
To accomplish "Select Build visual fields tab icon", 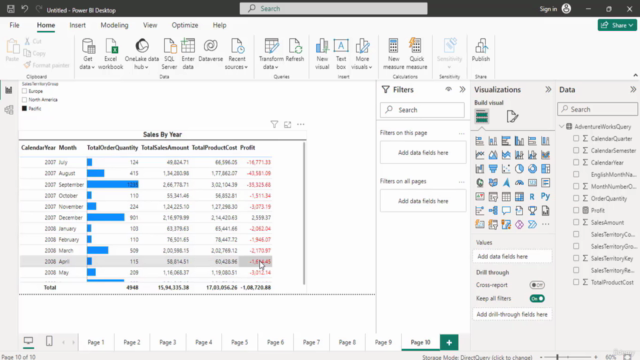I will [482, 117].
